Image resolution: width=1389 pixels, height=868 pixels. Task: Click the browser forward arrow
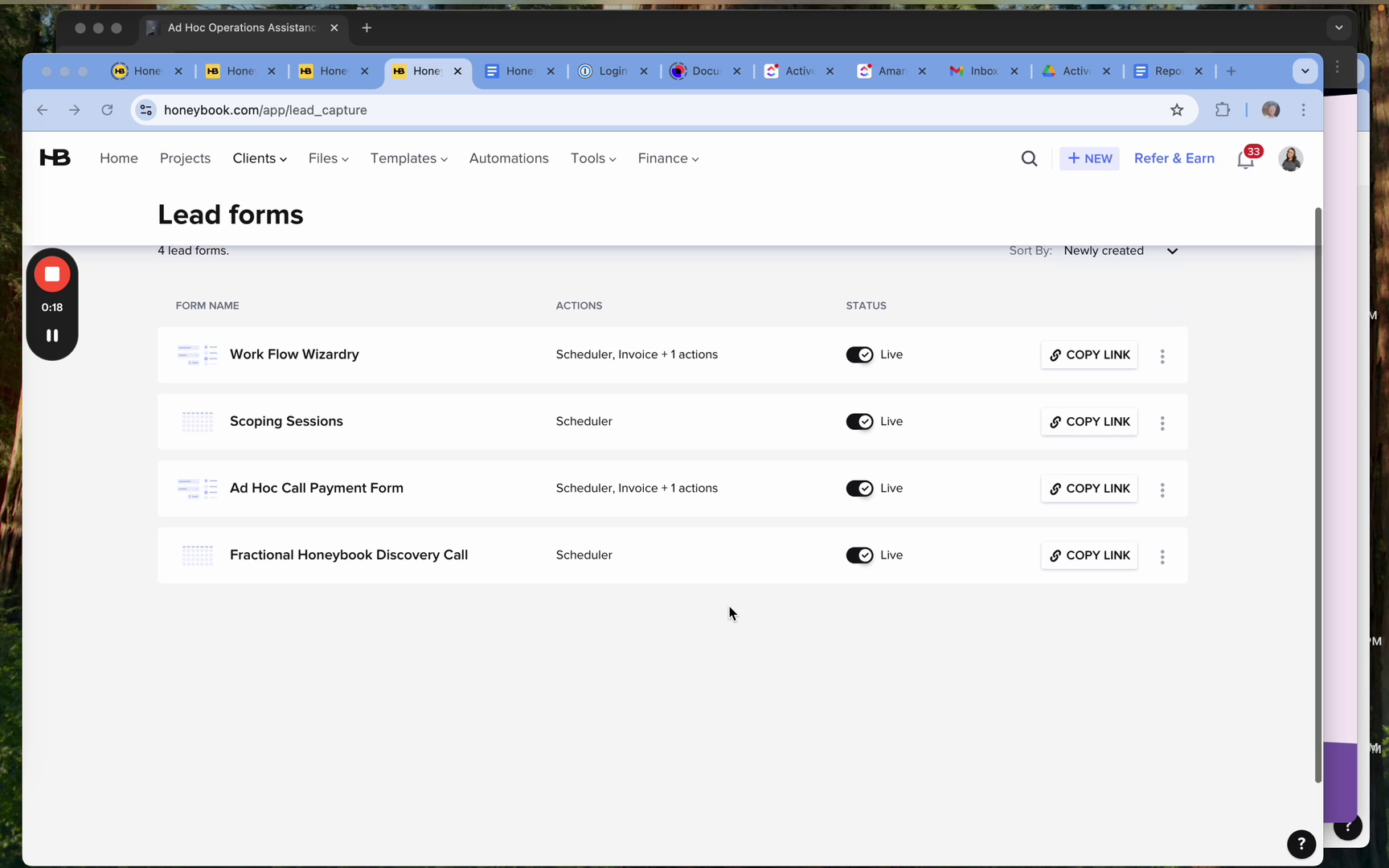click(75, 110)
